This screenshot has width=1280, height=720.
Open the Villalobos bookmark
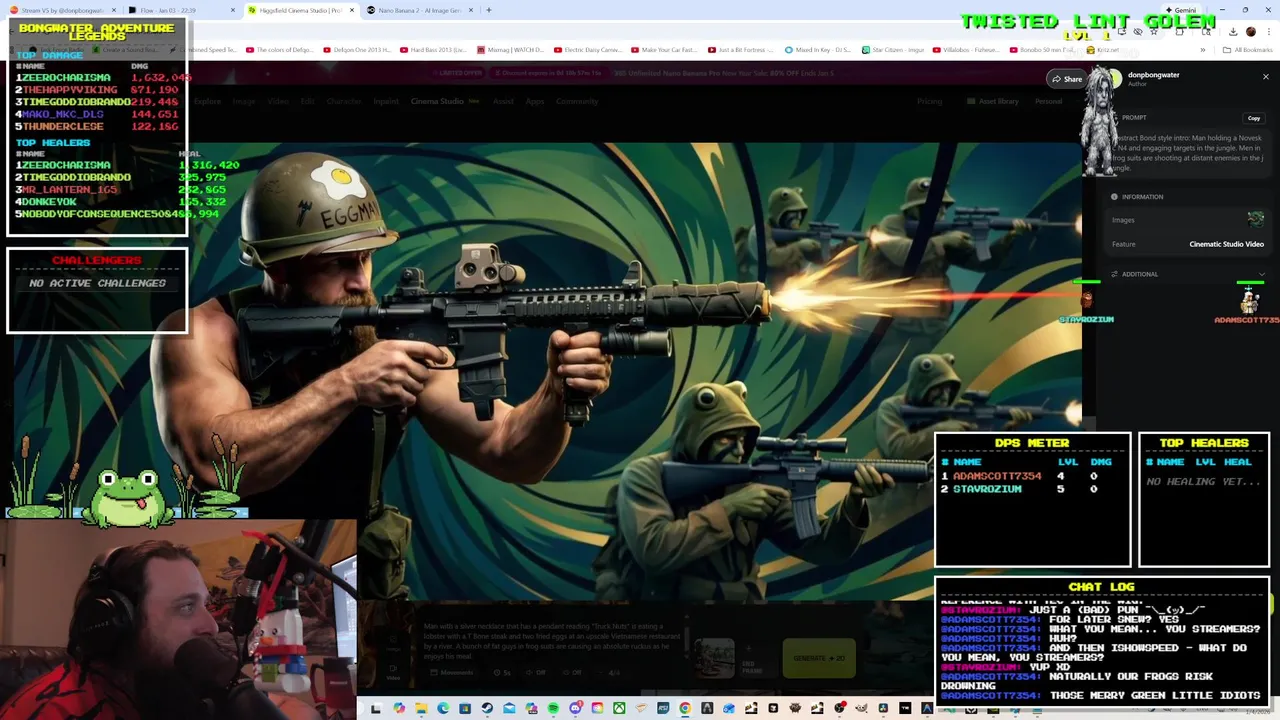(965, 49)
